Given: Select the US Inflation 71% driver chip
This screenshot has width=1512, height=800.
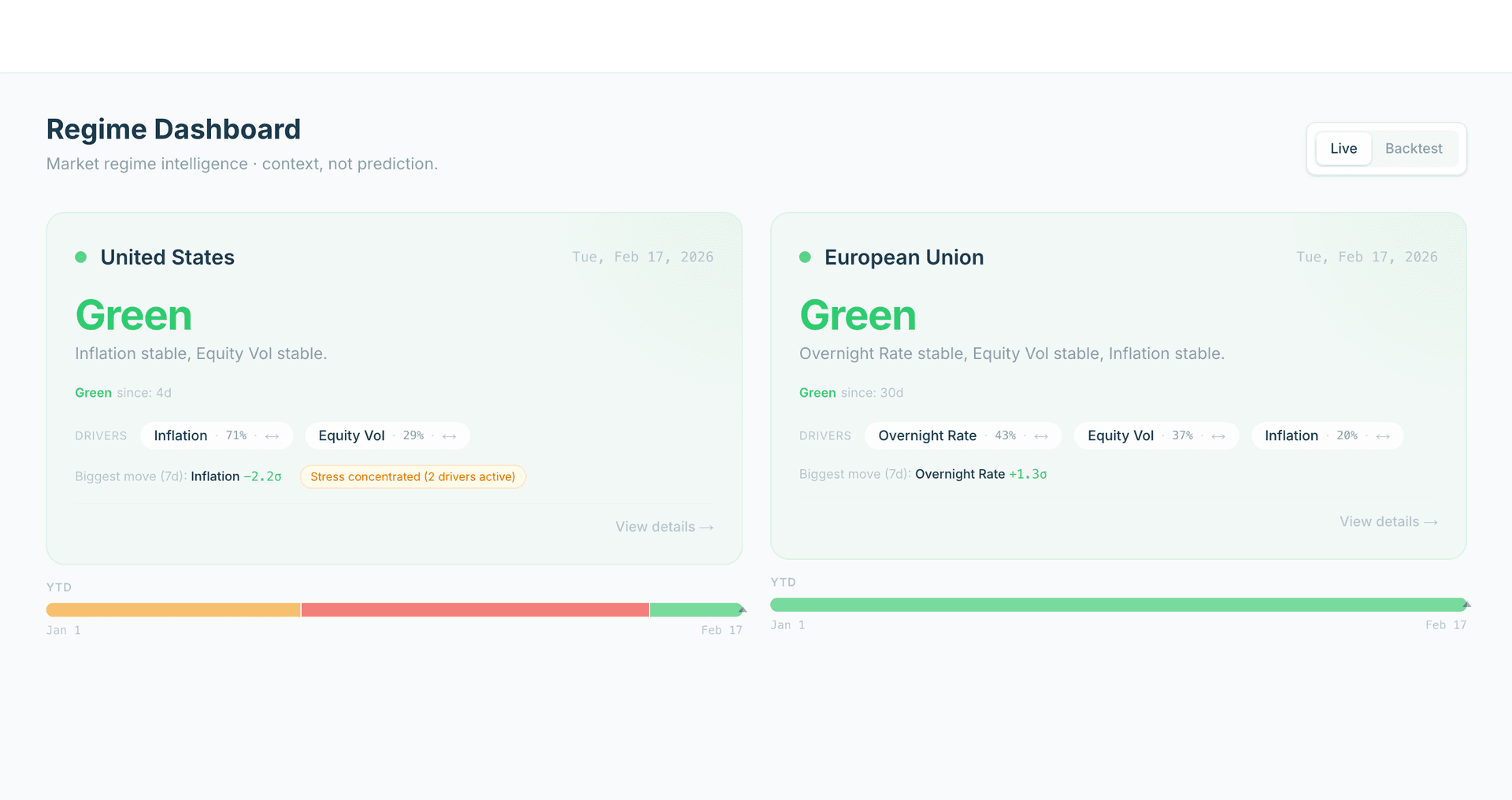Looking at the screenshot, I should [216, 436].
